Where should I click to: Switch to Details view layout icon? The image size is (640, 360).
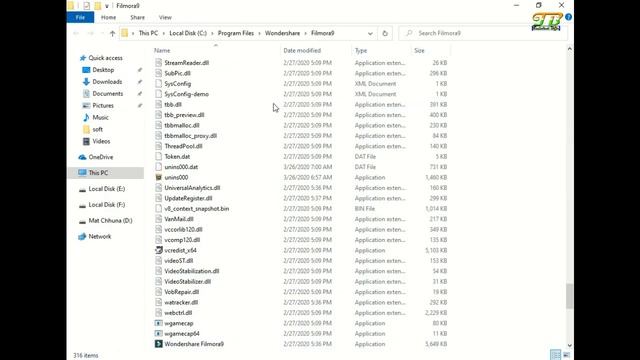555,355
